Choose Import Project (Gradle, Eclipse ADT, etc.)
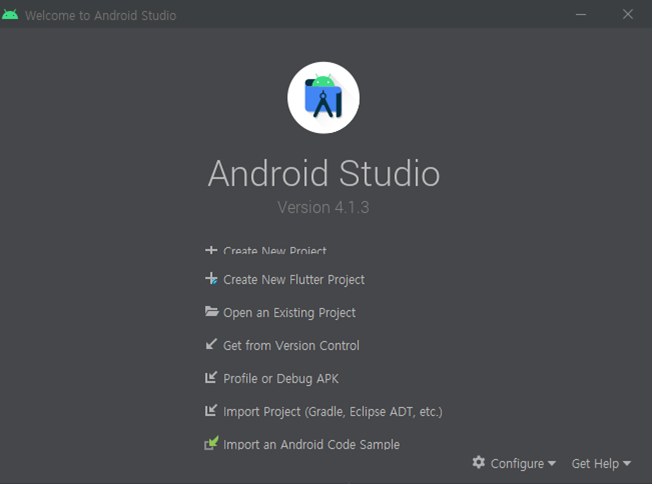This screenshot has height=484, width=652. pos(333,412)
